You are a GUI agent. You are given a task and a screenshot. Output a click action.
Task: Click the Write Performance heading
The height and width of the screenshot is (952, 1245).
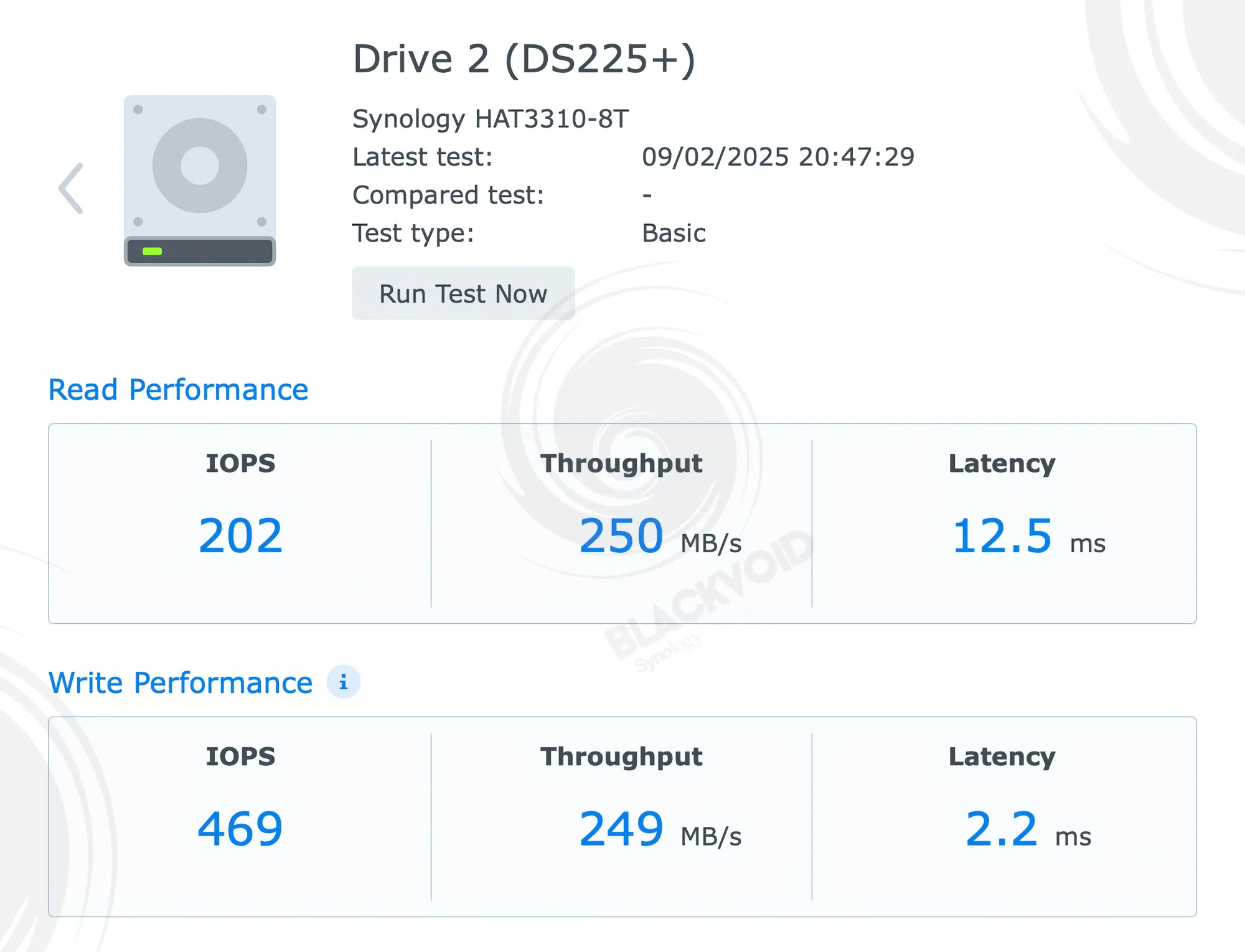pos(181,683)
